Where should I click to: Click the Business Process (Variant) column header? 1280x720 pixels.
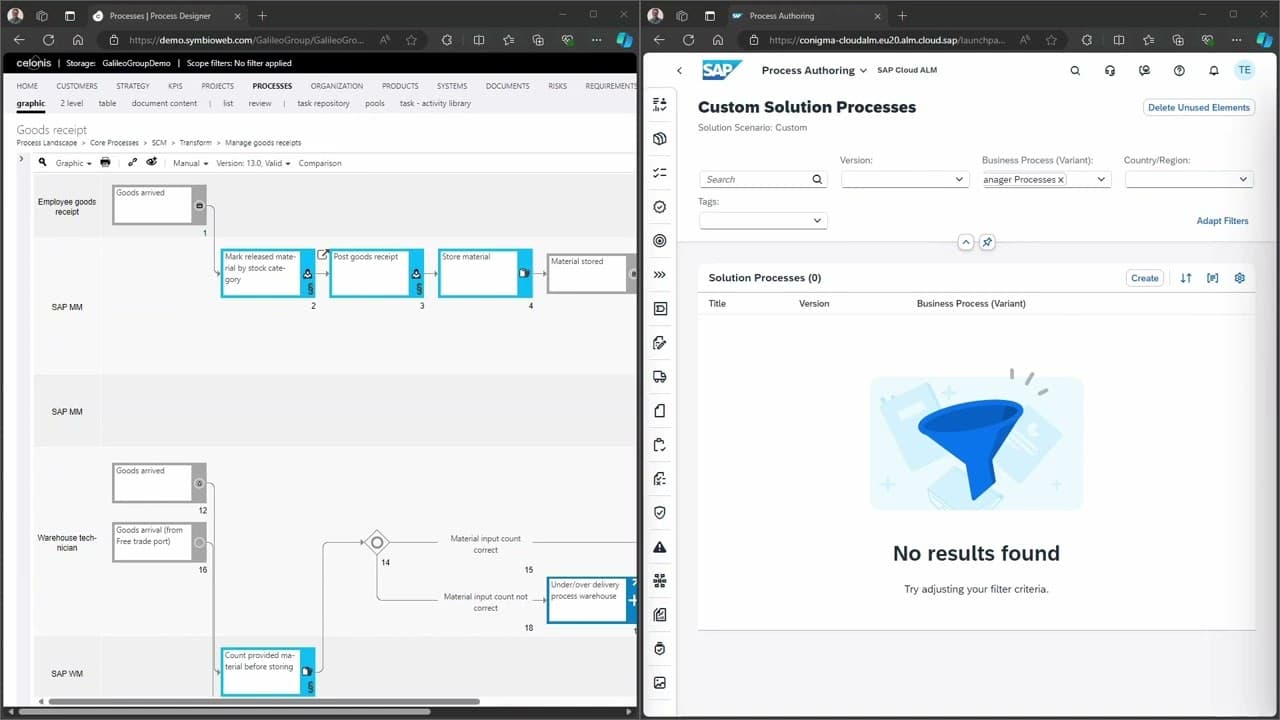(971, 303)
